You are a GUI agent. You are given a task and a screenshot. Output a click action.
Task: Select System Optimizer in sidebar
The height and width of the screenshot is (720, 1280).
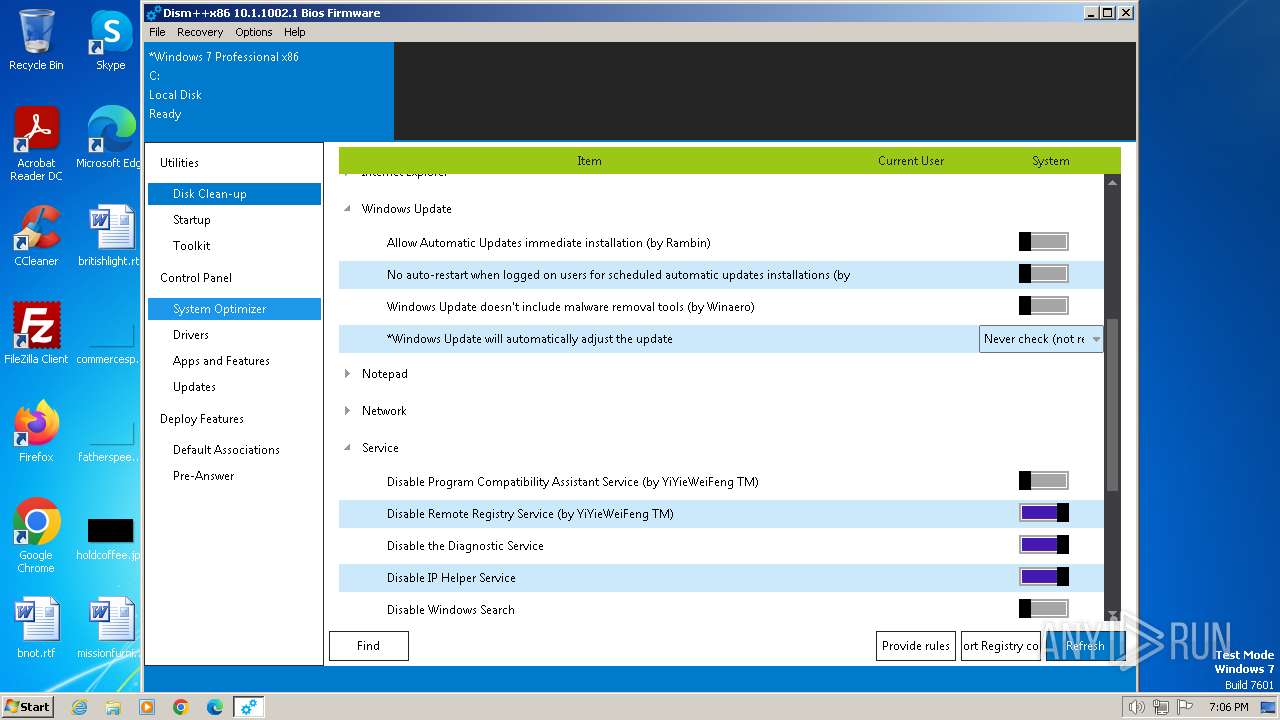tap(234, 309)
